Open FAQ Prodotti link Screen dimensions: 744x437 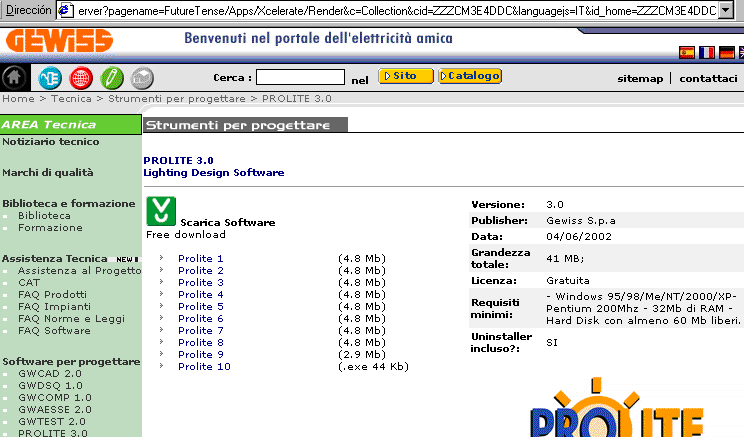click(52, 295)
